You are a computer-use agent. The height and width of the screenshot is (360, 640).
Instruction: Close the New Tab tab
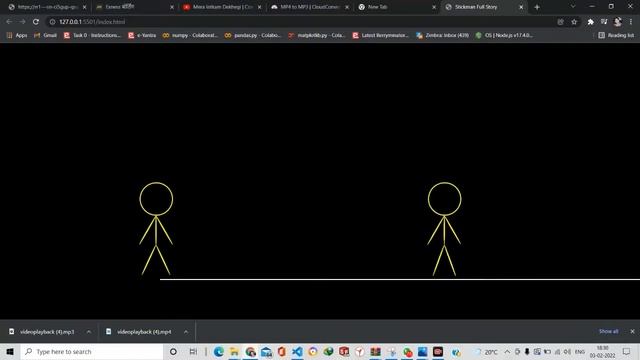point(434,7)
